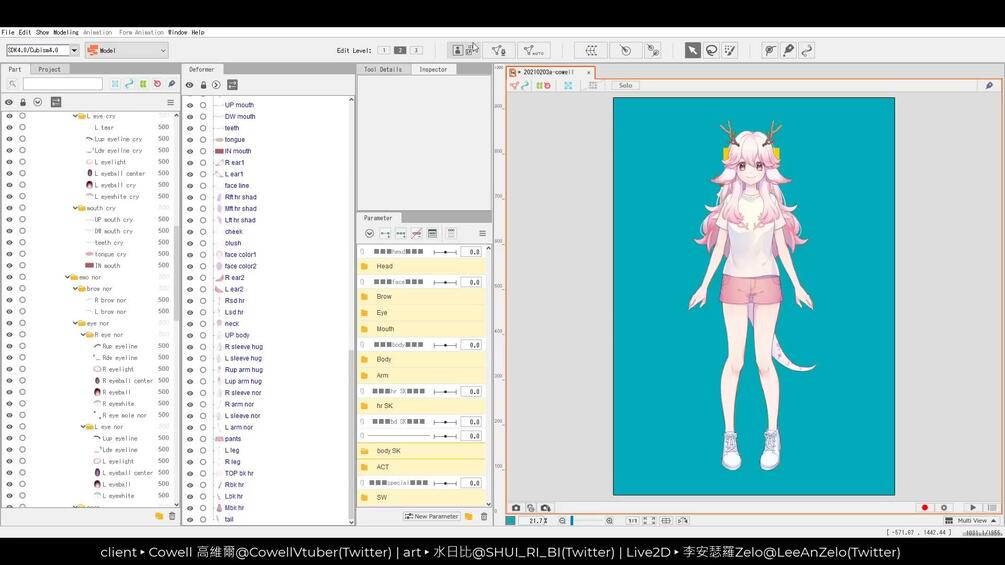The image size is (1005, 565).
Task: Click the lock icon in Deformer panel header
Action: click(x=203, y=85)
